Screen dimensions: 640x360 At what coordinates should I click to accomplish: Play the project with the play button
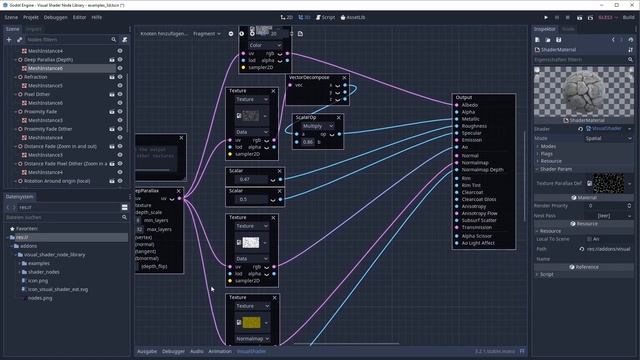click(x=546, y=18)
